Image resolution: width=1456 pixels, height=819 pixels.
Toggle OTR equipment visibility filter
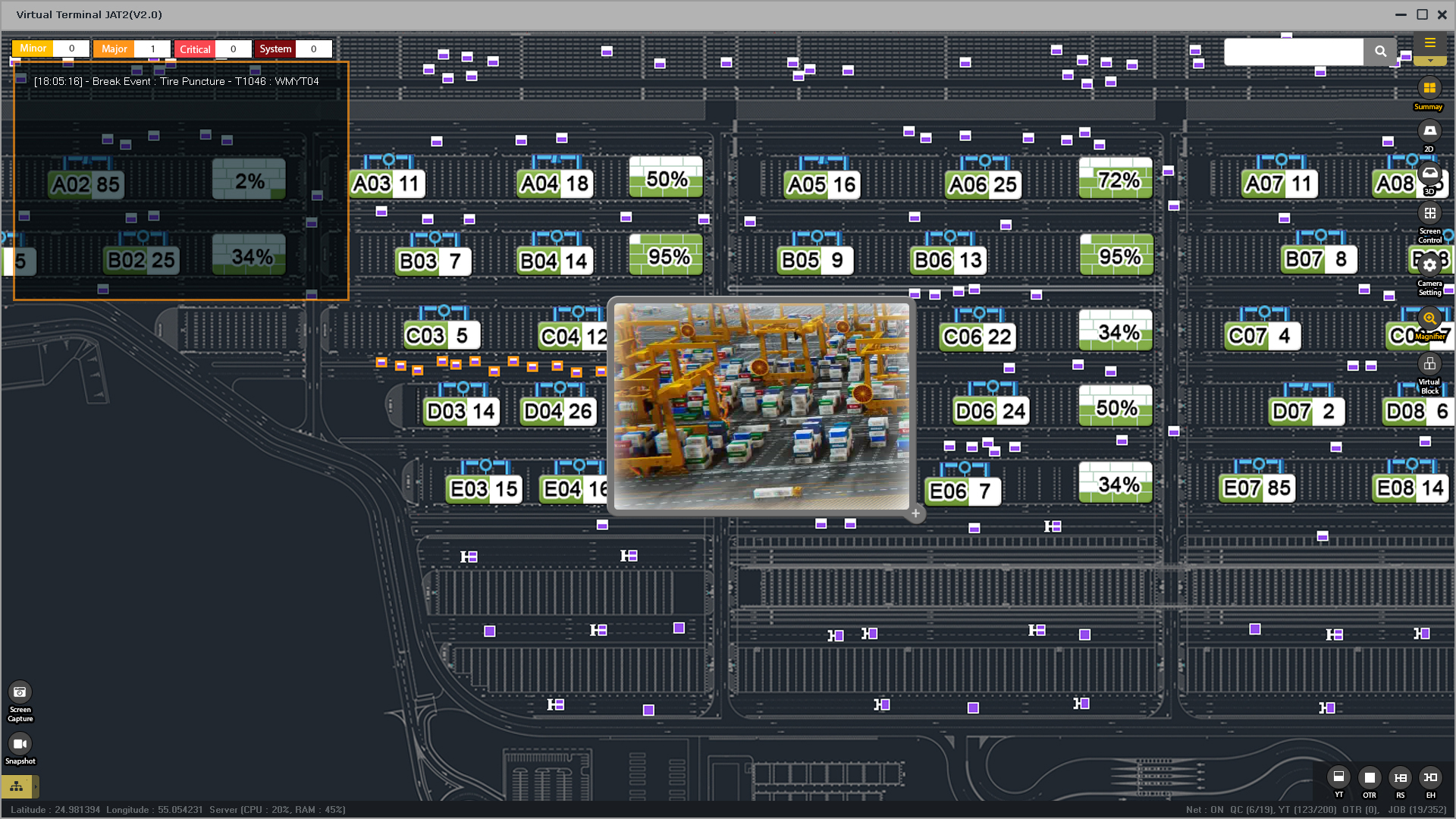pyautogui.click(x=1370, y=777)
